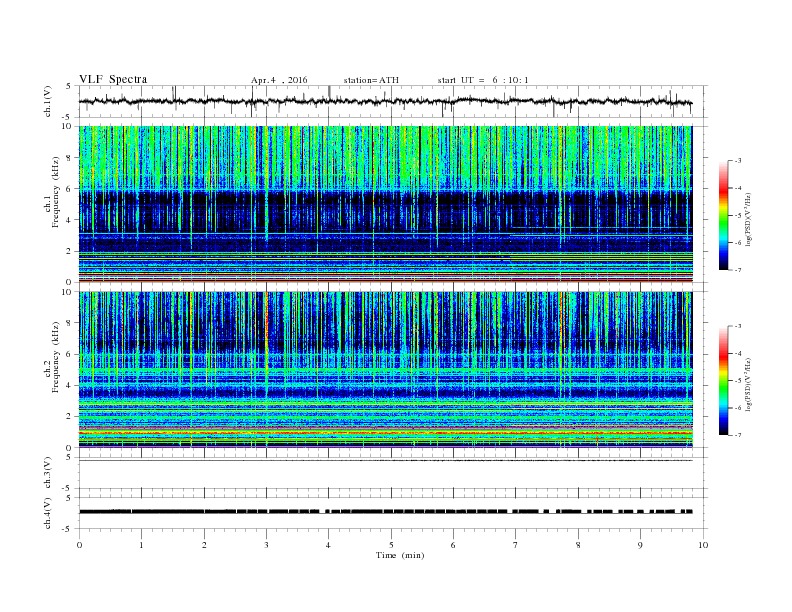Click the 'ch.3(V)' axis label
Image resolution: width=792 pixels, height=612 pixels.
tap(48, 473)
